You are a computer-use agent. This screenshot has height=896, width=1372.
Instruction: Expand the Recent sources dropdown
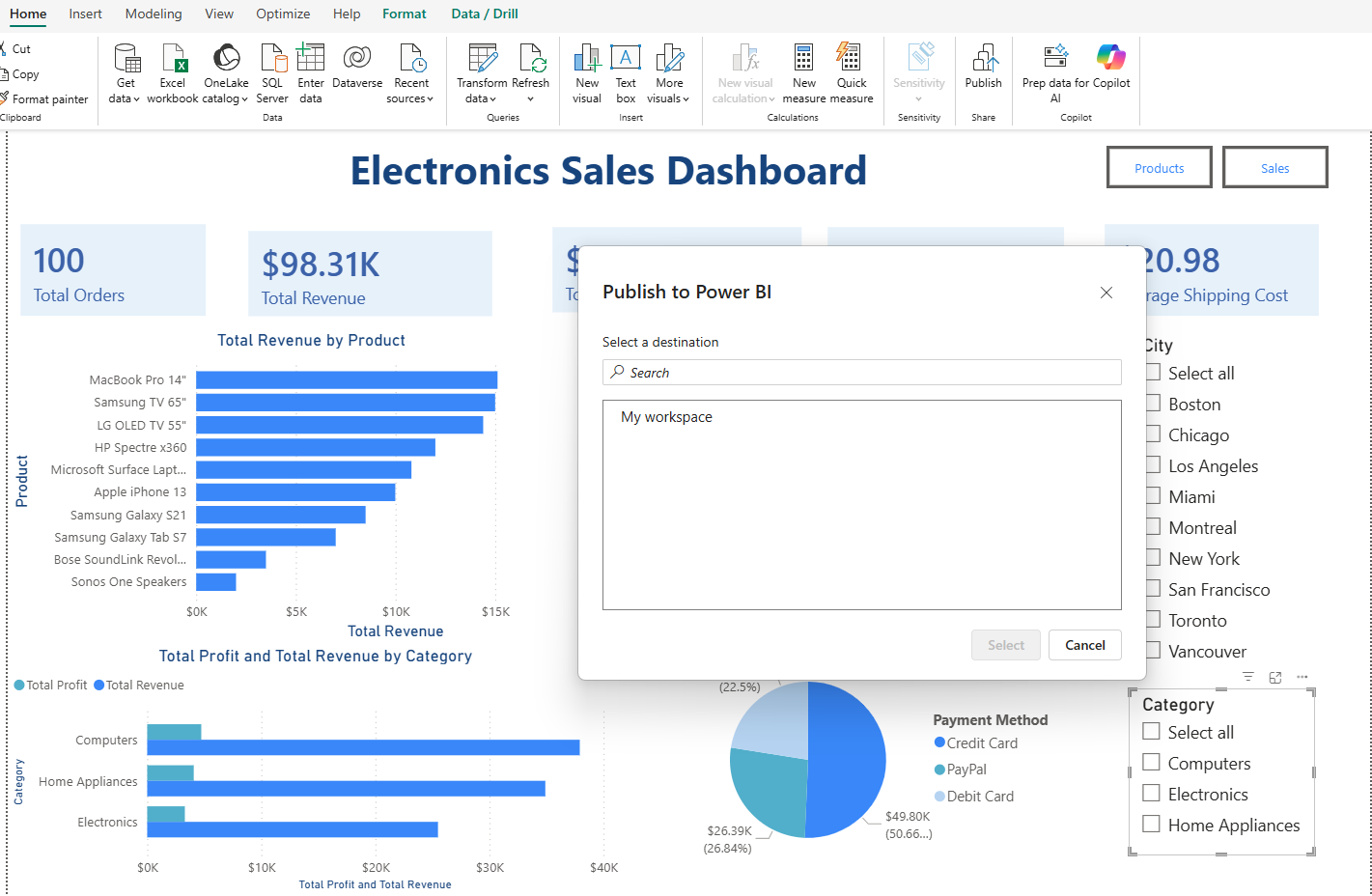pos(430,99)
